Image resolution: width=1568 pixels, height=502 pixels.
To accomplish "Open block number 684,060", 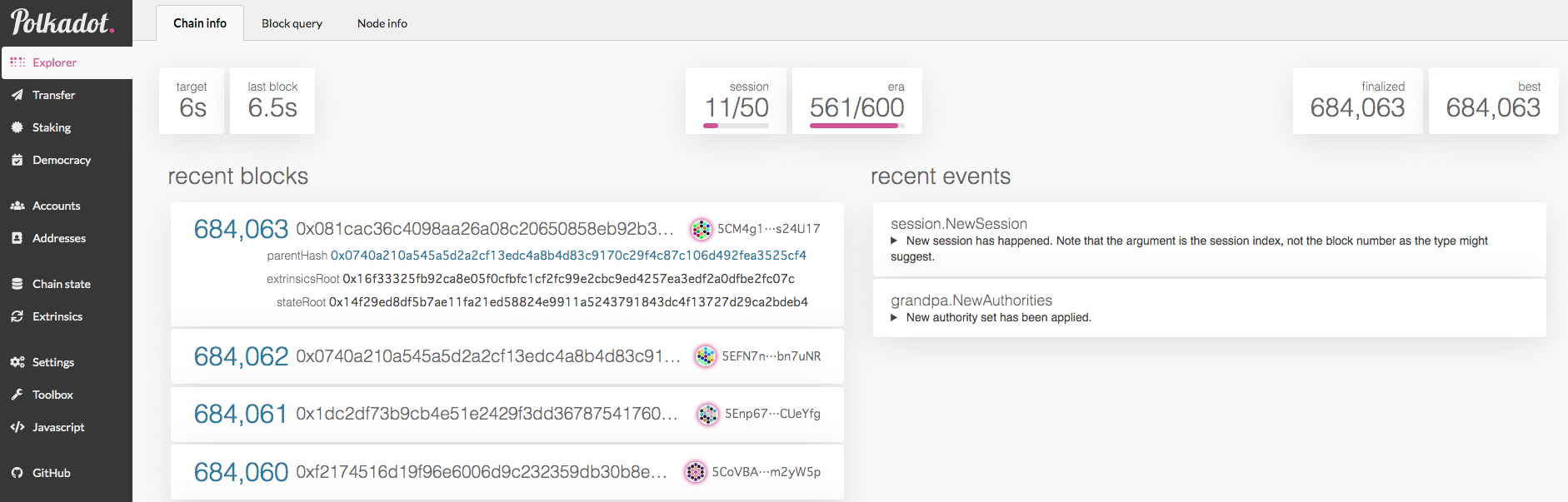I will pyautogui.click(x=241, y=472).
